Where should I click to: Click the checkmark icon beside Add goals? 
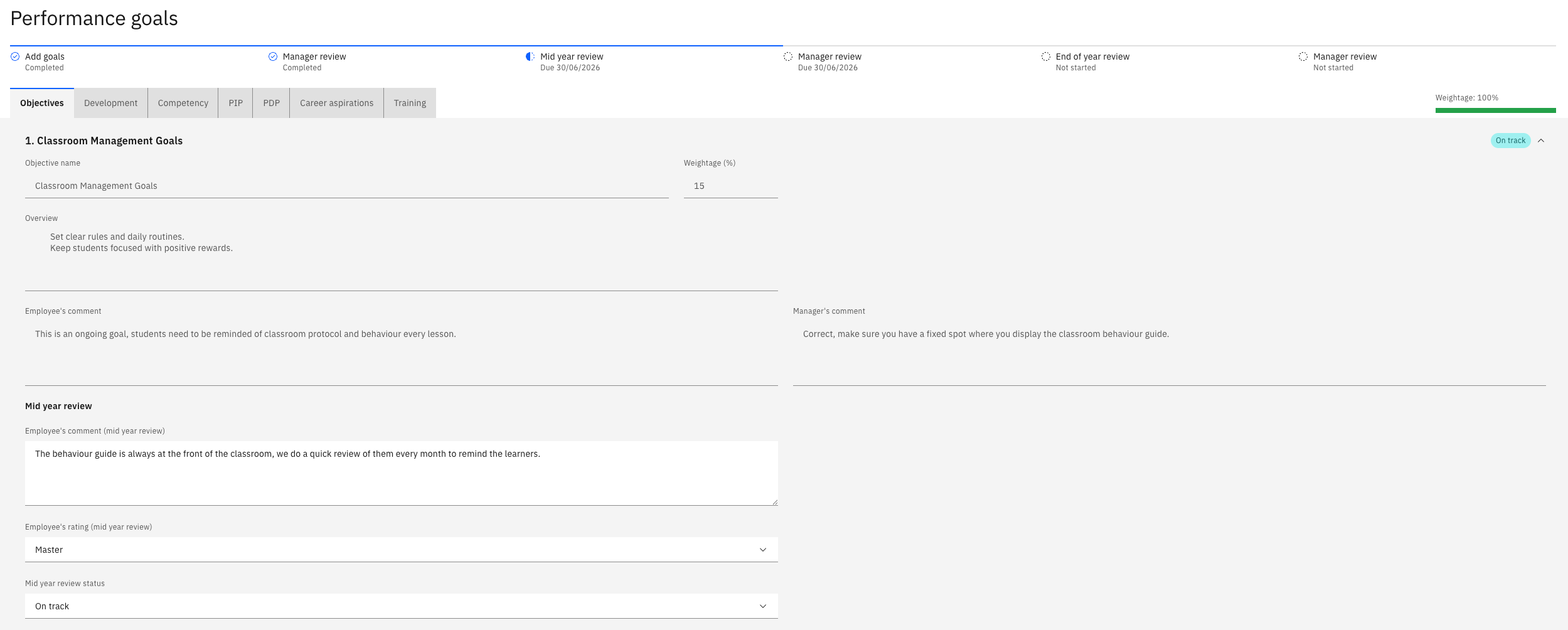15,56
